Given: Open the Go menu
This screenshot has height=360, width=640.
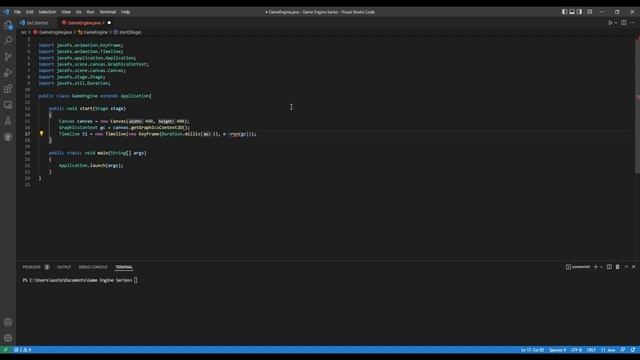Looking at the screenshot, I should click(x=78, y=12).
